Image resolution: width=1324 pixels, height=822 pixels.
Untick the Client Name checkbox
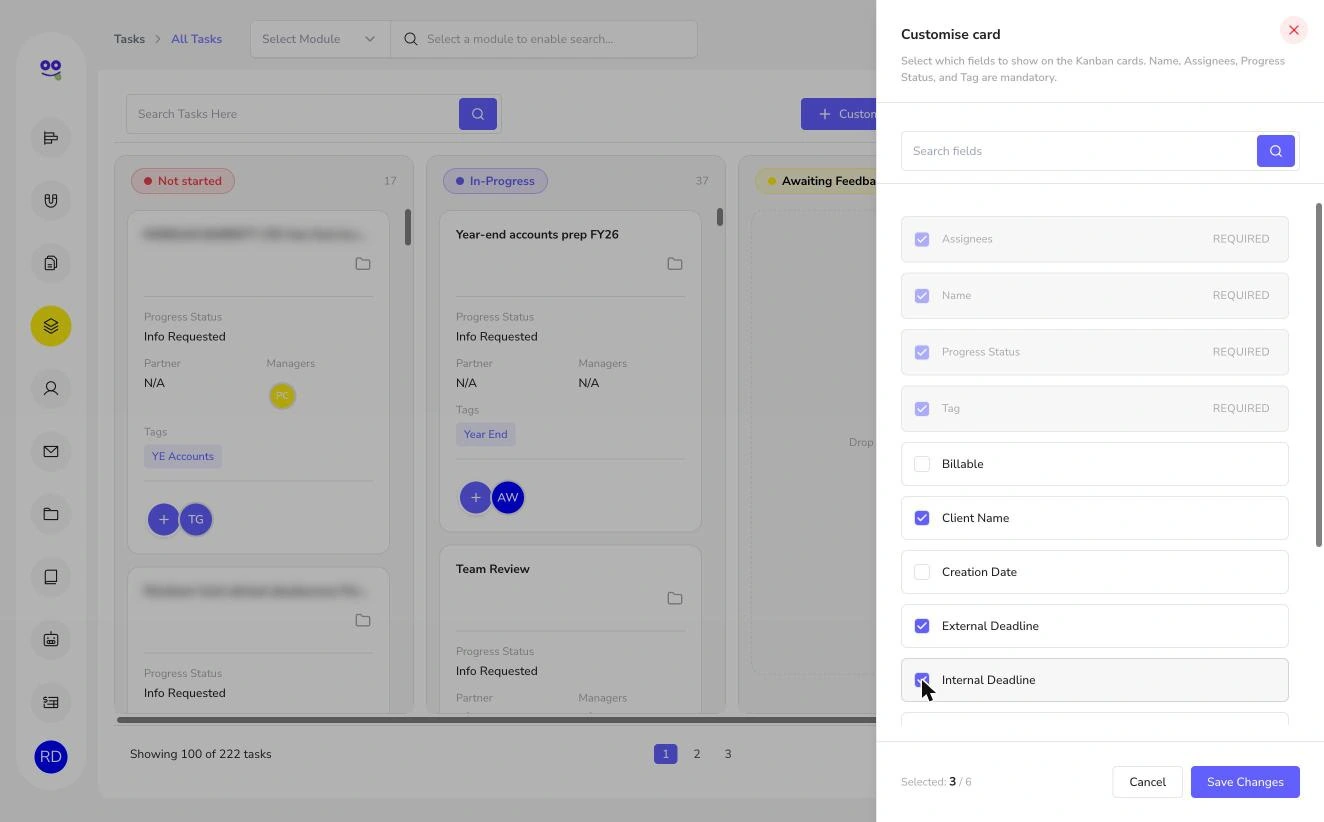(x=922, y=518)
